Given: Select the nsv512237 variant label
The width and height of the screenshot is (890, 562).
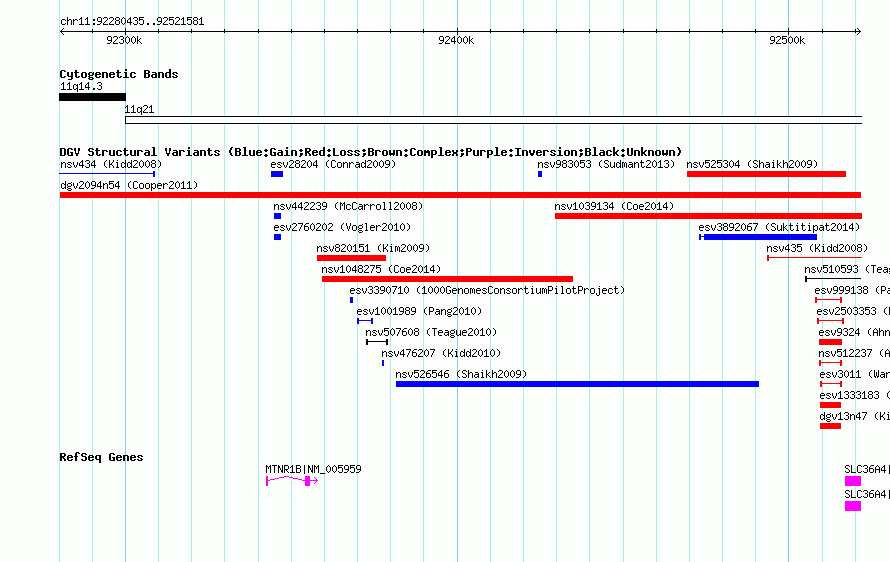Looking at the screenshot, I should (854, 353).
